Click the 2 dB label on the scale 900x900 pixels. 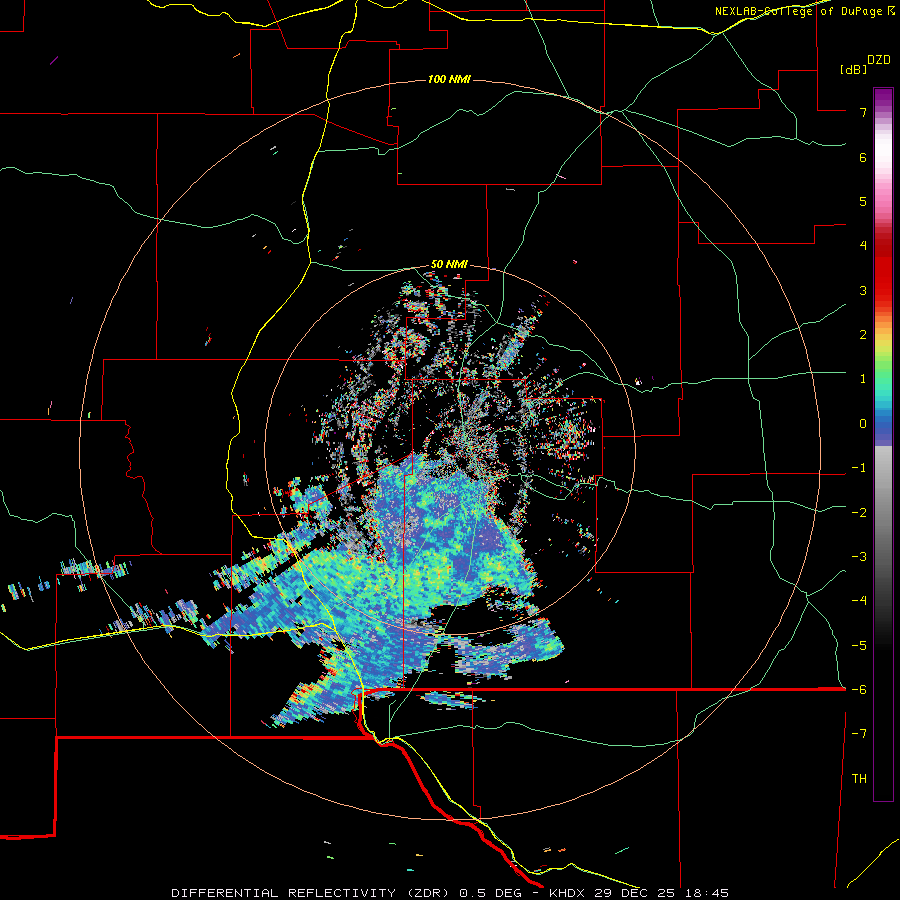pyautogui.click(x=863, y=335)
